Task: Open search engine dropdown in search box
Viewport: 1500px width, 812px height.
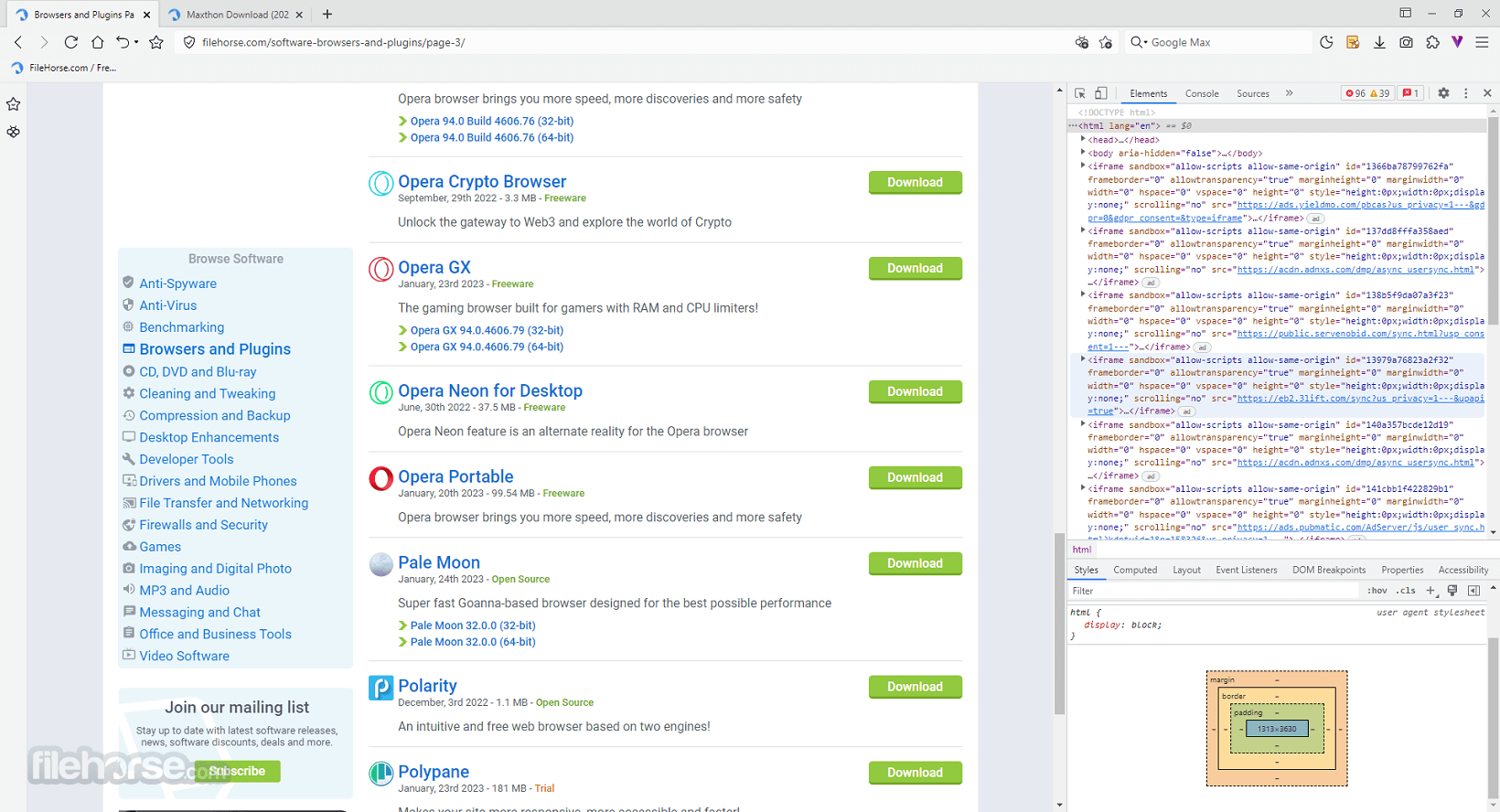Action: [x=1139, y=42]
